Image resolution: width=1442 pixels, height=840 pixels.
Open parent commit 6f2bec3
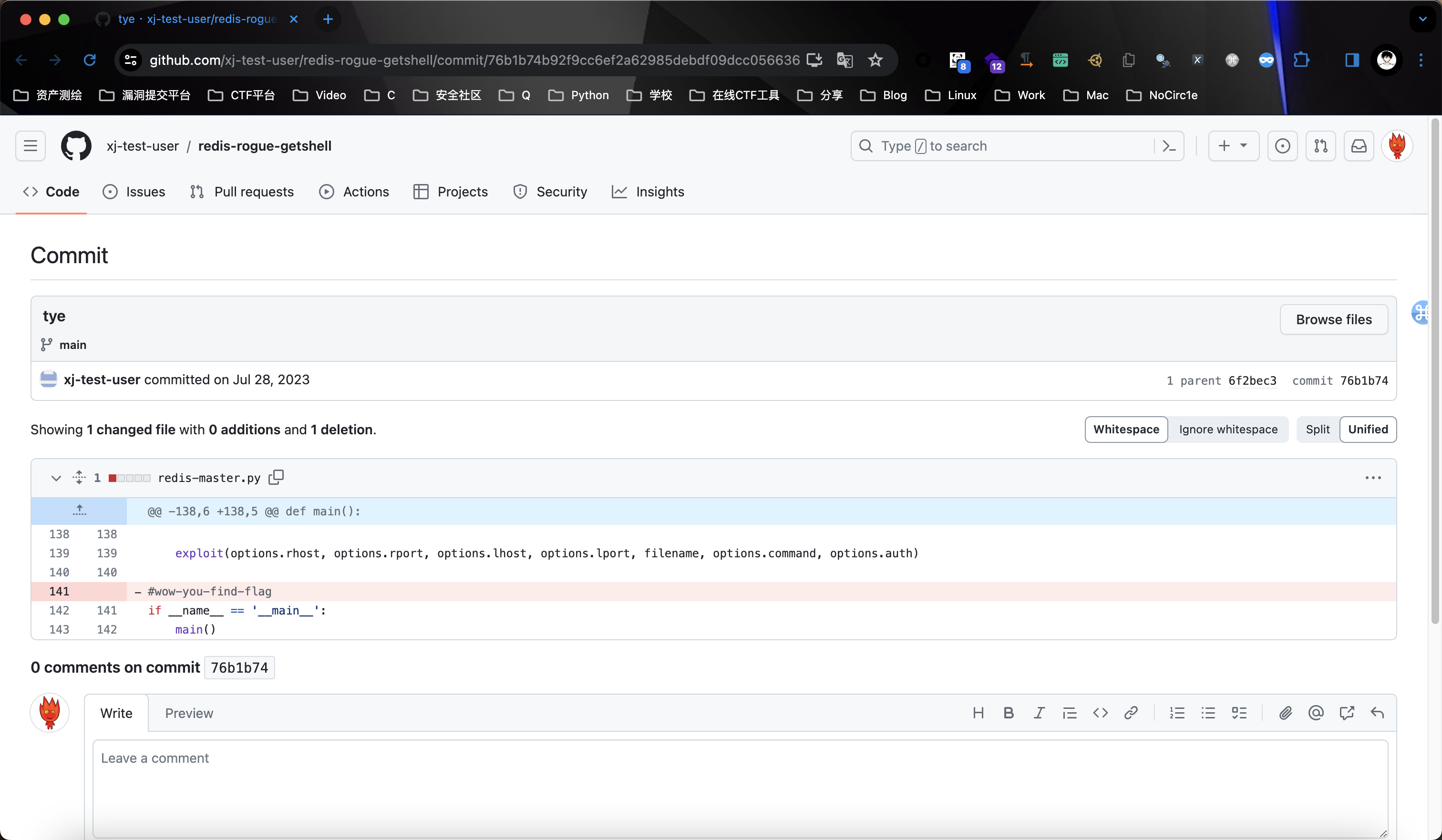(x=1252, y=380)
